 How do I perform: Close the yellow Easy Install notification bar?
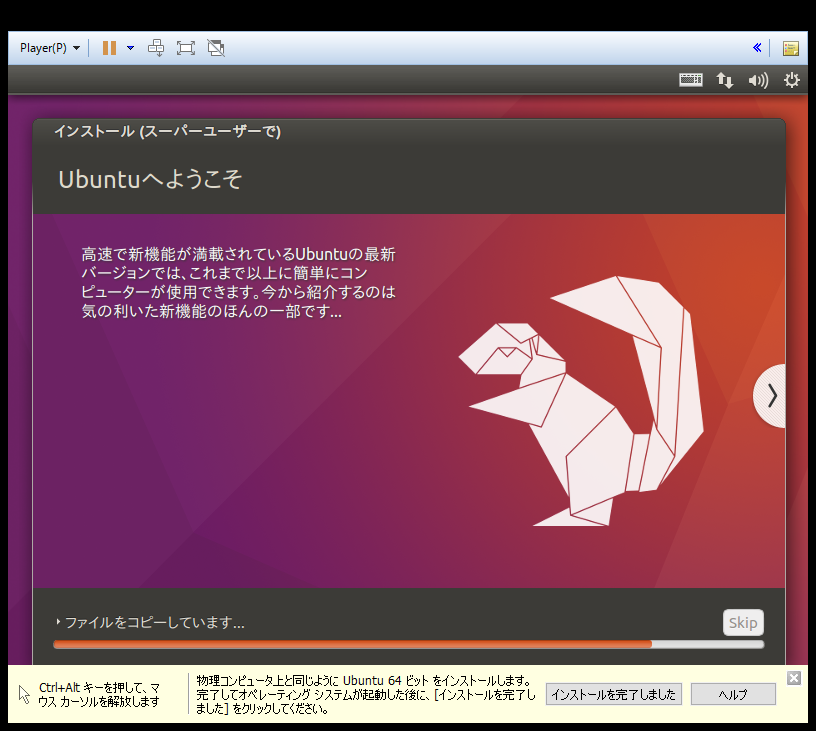[x=794, y=677]
